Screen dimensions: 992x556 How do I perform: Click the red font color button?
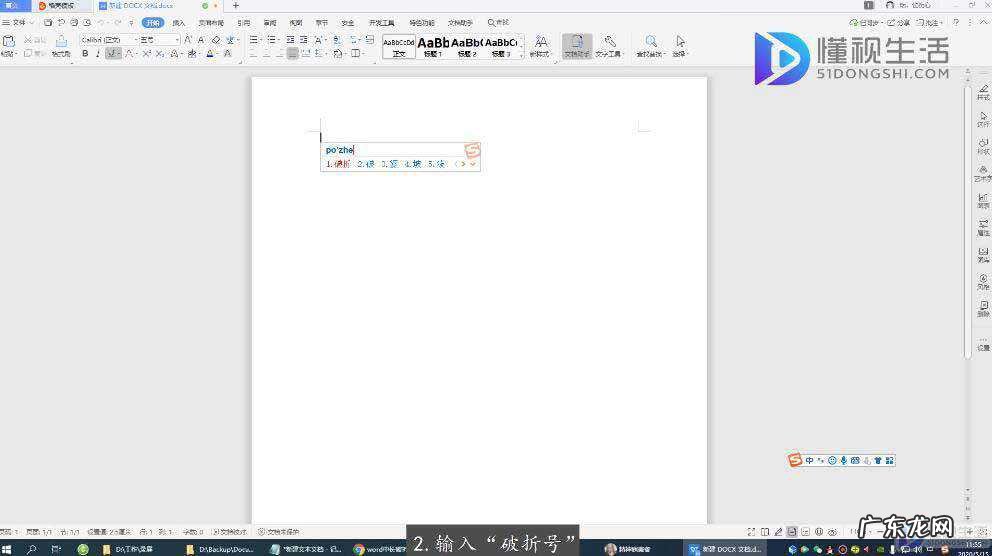211,53
